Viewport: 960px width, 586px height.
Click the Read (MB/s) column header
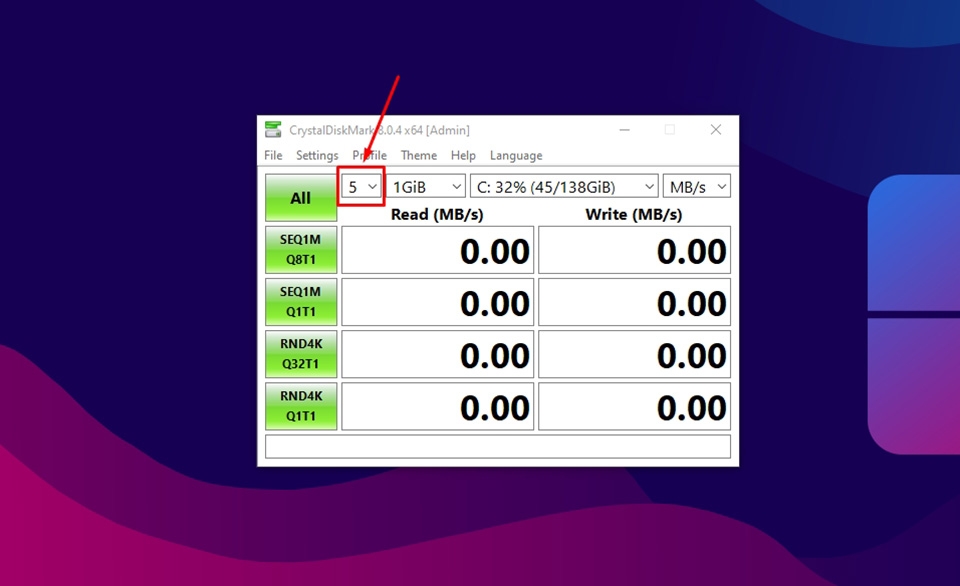pyautogui.click(x=437, y=214)
